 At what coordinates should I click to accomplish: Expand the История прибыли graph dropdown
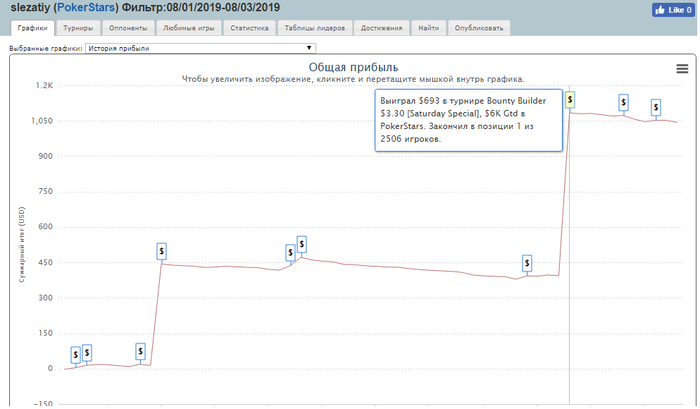(200, 48)
